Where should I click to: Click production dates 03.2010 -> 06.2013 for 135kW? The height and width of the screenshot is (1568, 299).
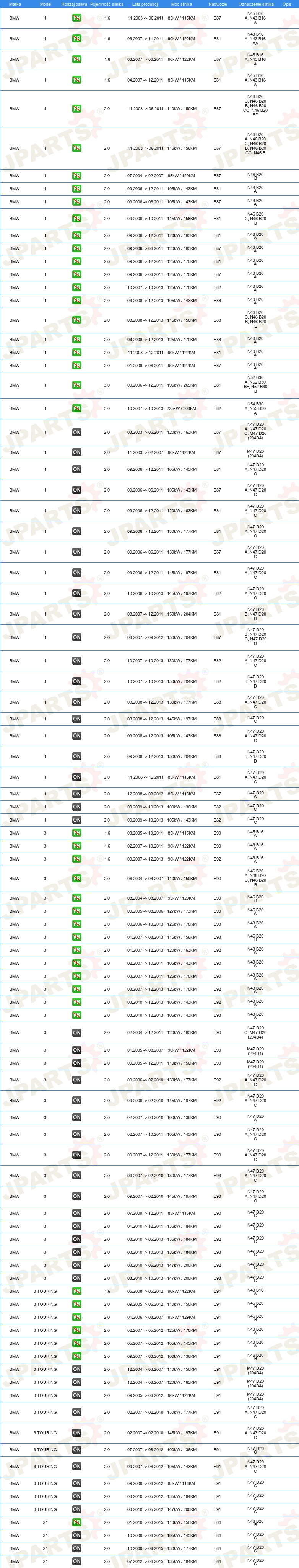click(x=145, y=1239)
